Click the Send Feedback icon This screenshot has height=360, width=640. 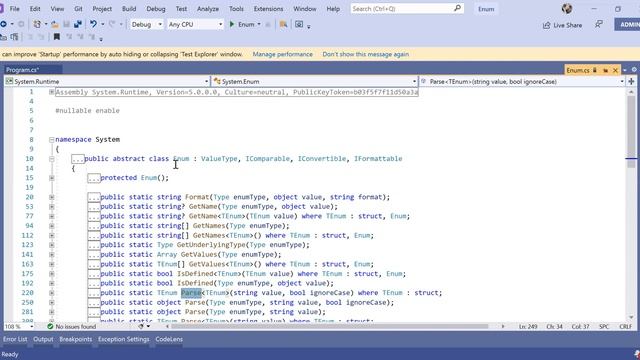pyautogui.click(x=598, y=24)
